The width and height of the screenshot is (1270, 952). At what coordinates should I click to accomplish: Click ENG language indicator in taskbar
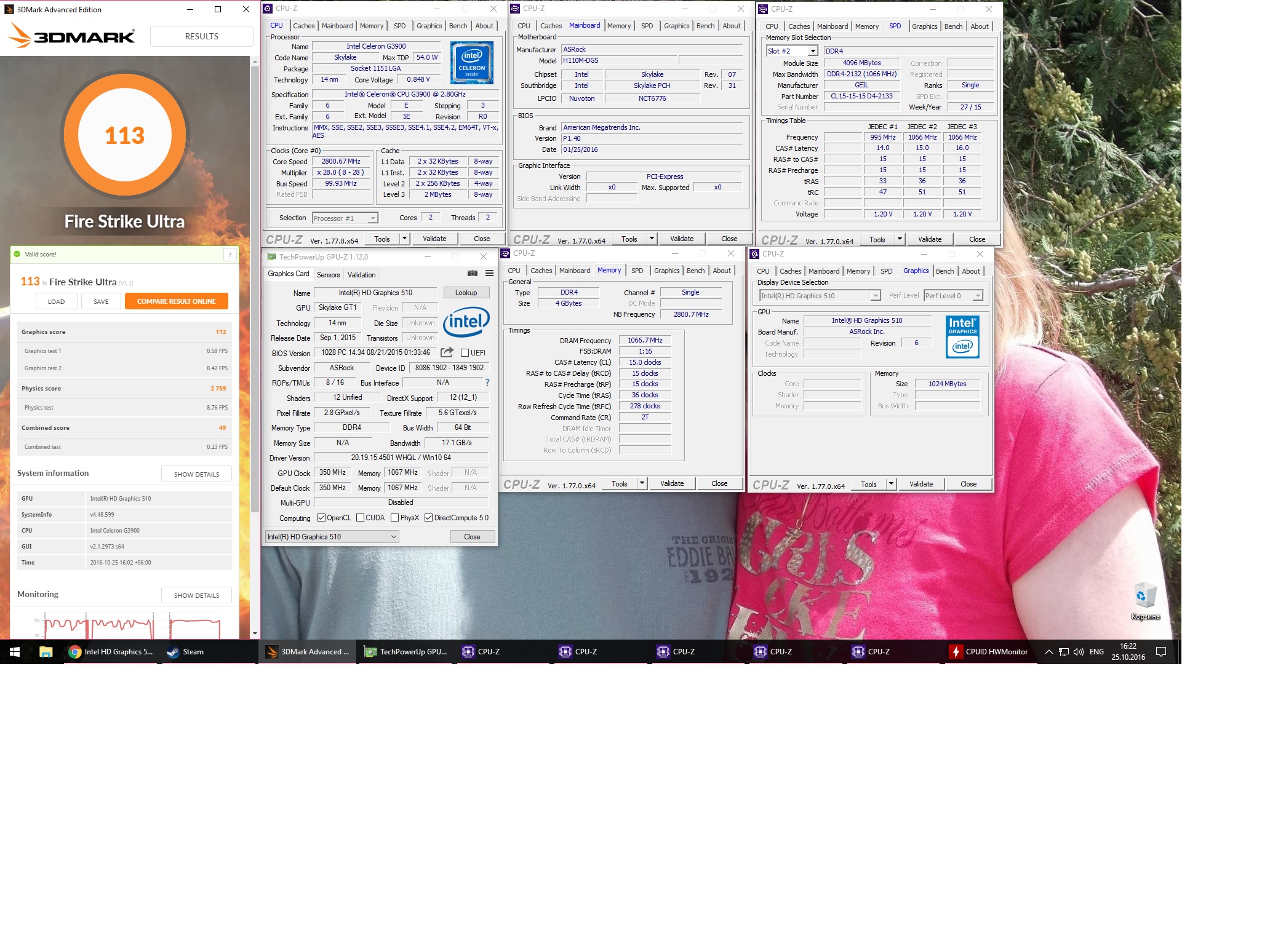click(1096, 652)
